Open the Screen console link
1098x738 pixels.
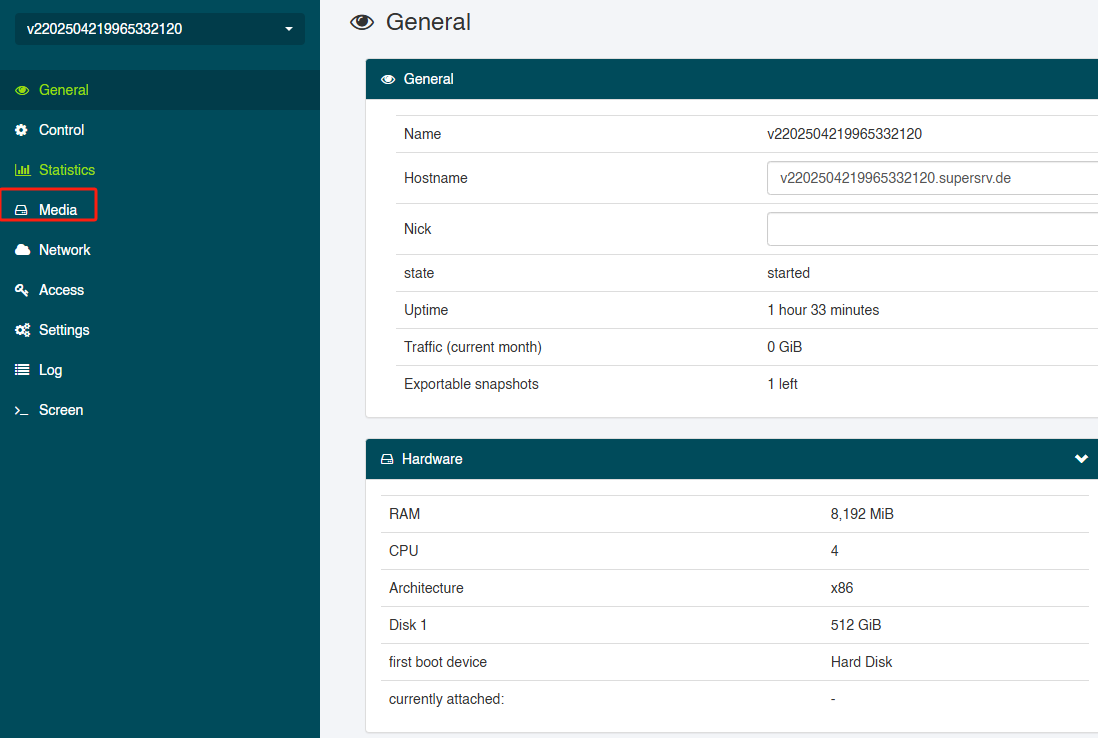61,410
